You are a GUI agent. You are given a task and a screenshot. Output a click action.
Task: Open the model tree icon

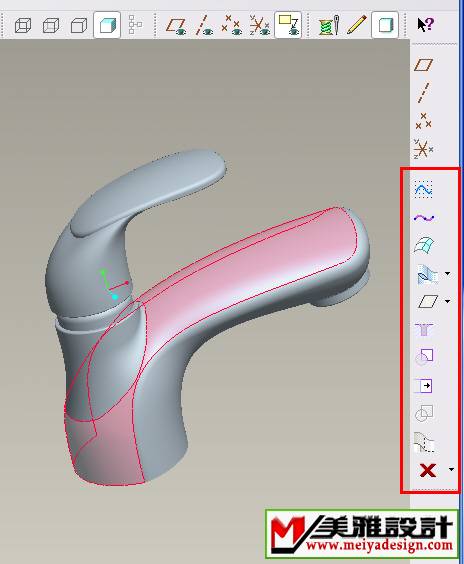point(135,24)
